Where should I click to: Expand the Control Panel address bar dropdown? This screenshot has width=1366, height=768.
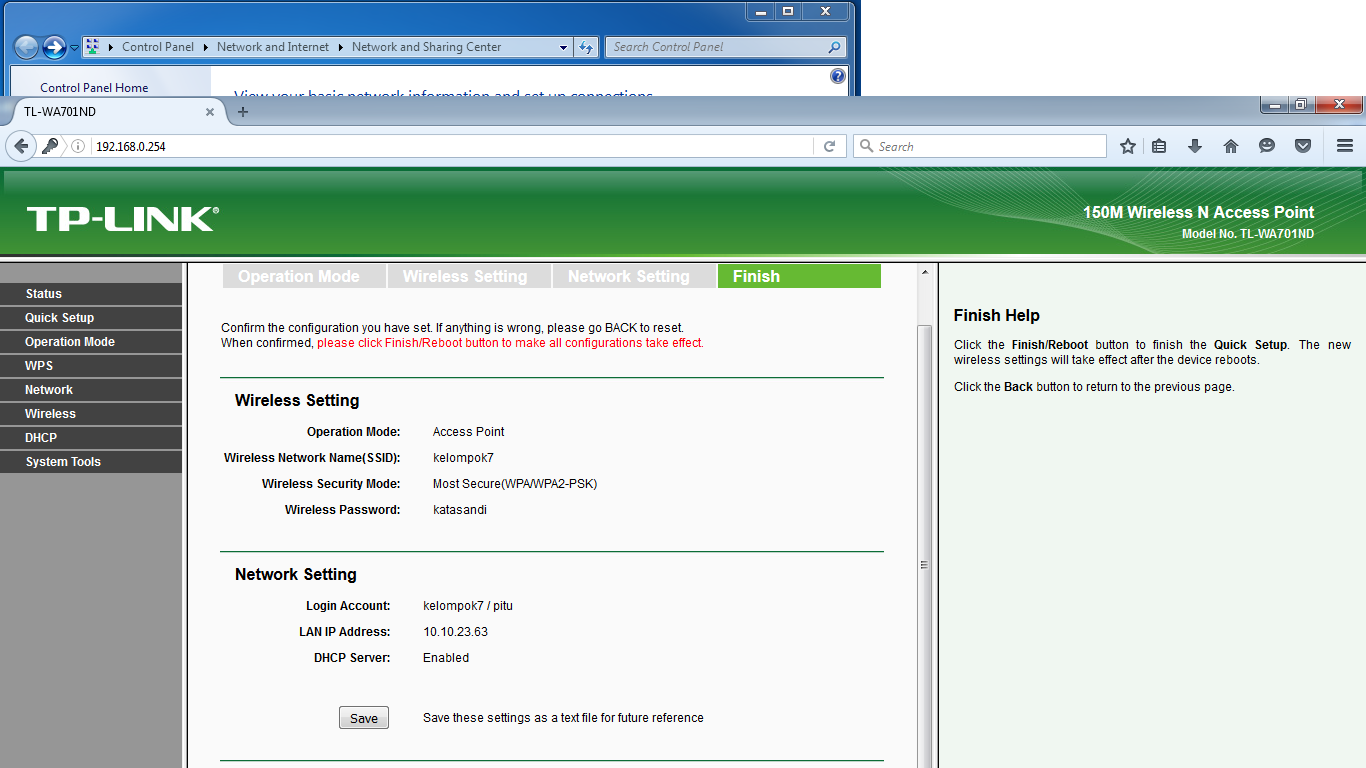(563, 46)
